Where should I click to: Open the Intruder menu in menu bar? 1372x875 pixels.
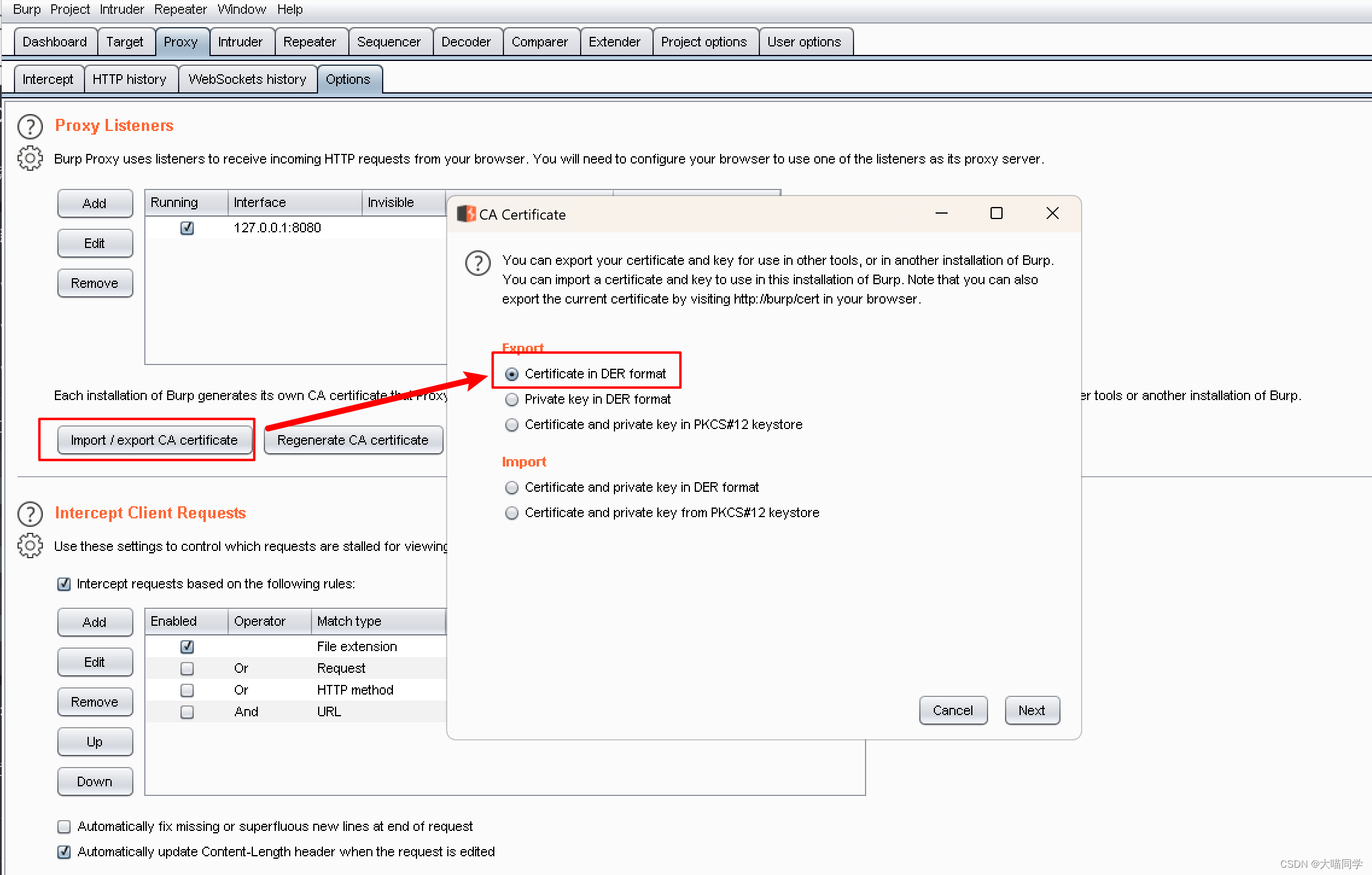coord(122,9)
